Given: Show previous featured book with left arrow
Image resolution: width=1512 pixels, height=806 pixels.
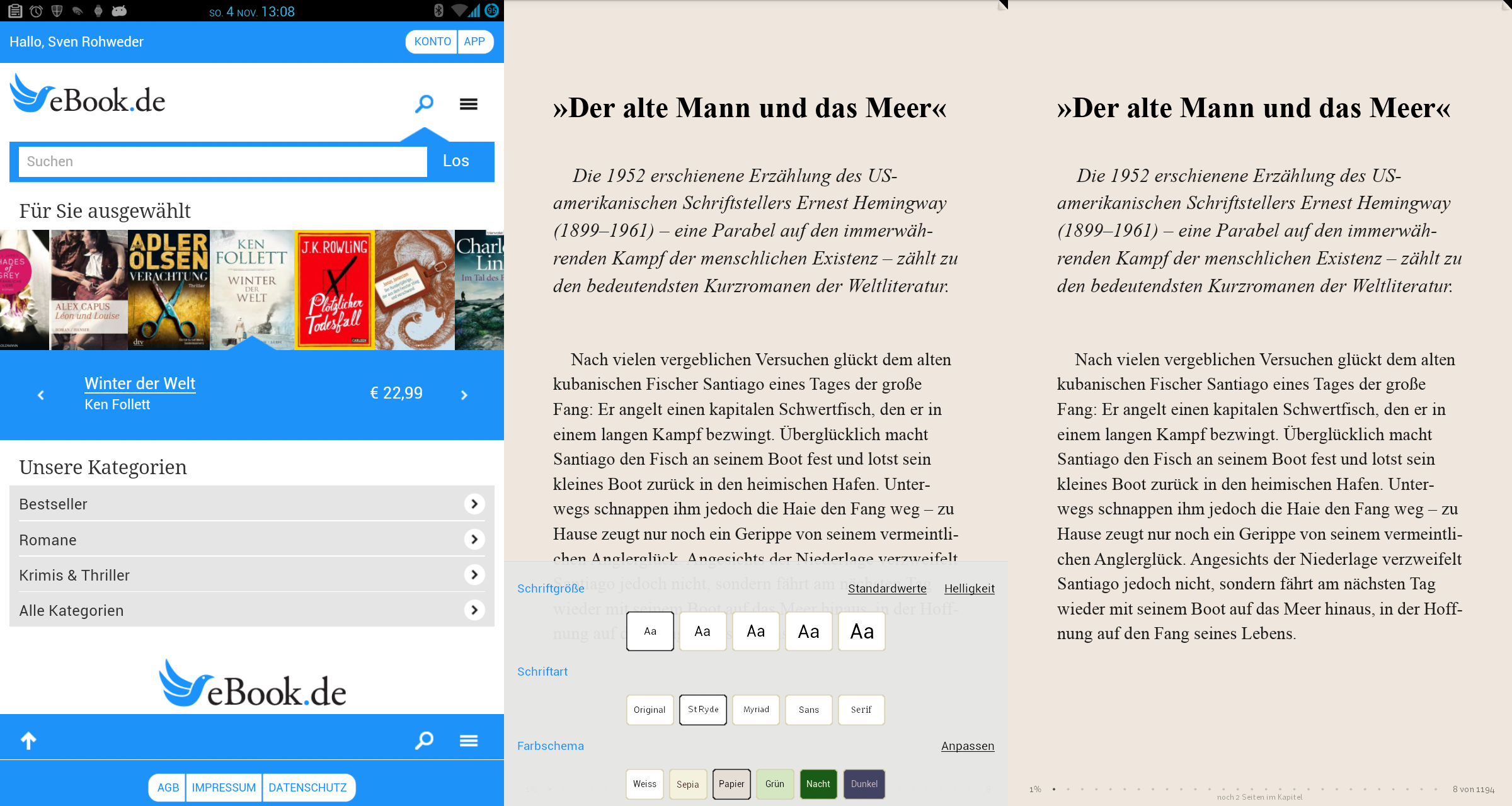Looking at the screenshot, I should (x=41, y=395).
